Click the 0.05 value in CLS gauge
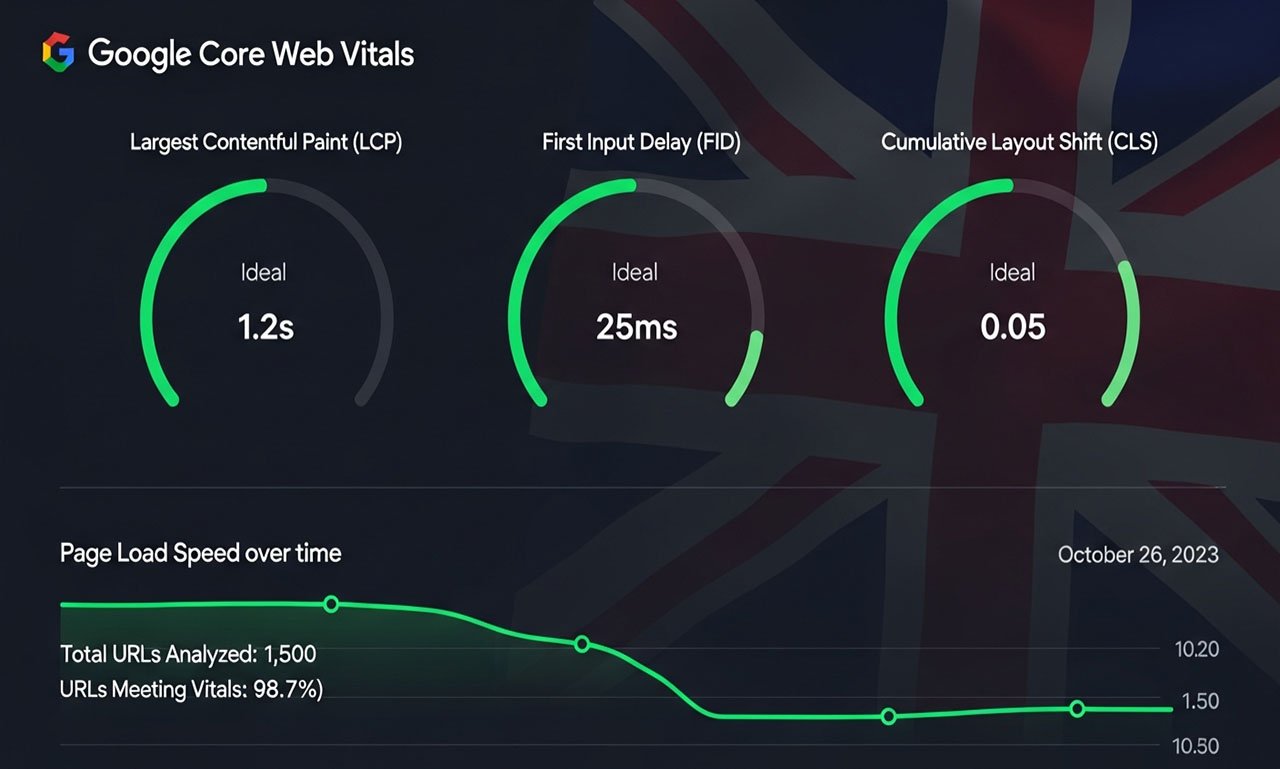The image size is (1280, 769). coord(1013,326)
